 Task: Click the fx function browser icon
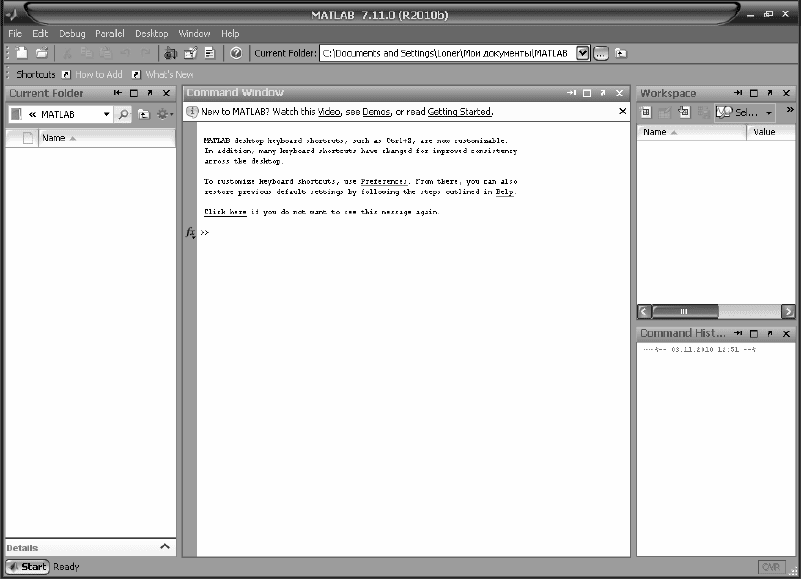190,233
